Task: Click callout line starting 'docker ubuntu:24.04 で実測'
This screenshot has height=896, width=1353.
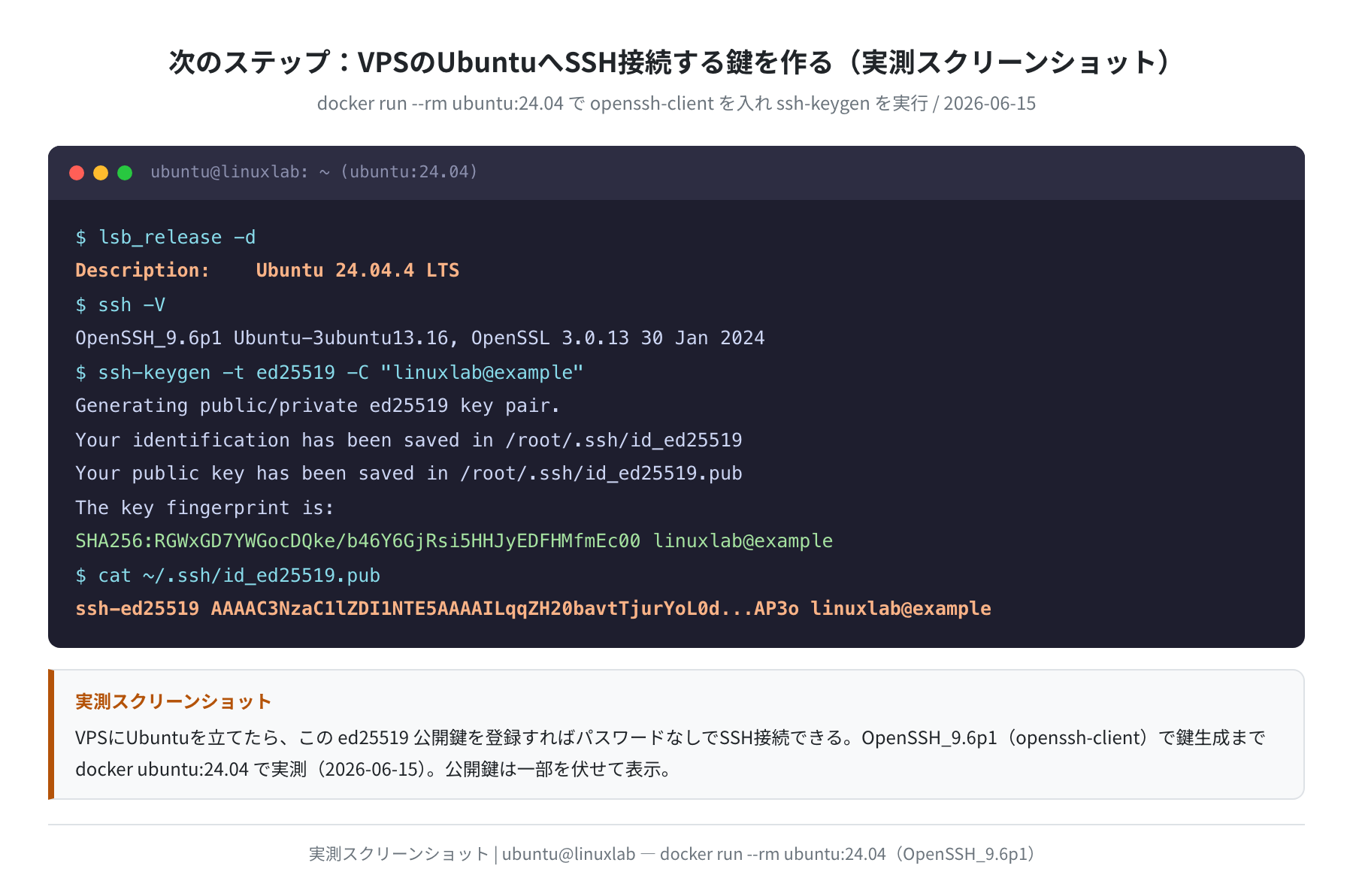Action: click(374, 769)
